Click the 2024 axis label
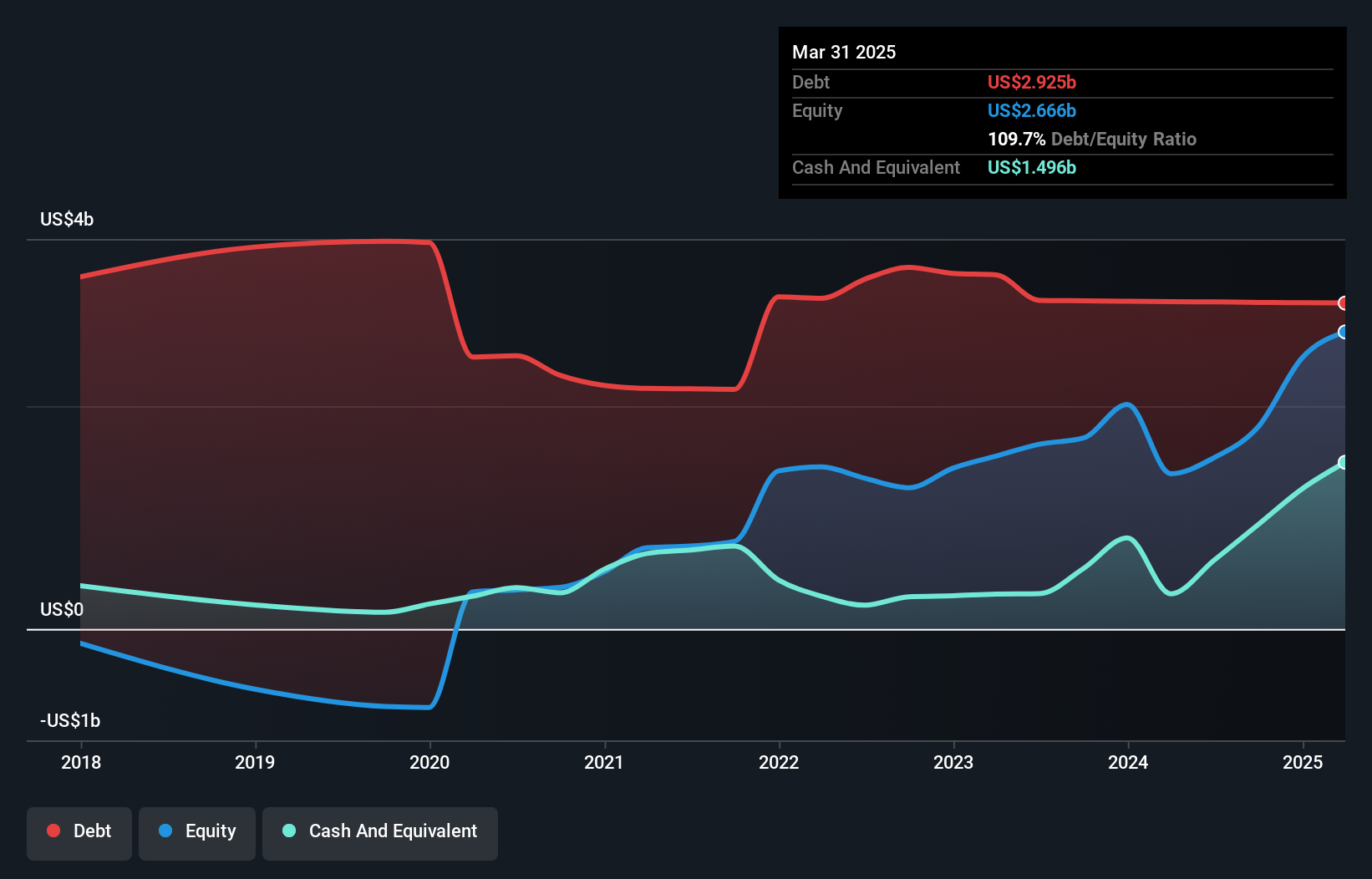 pos(1128,762)
